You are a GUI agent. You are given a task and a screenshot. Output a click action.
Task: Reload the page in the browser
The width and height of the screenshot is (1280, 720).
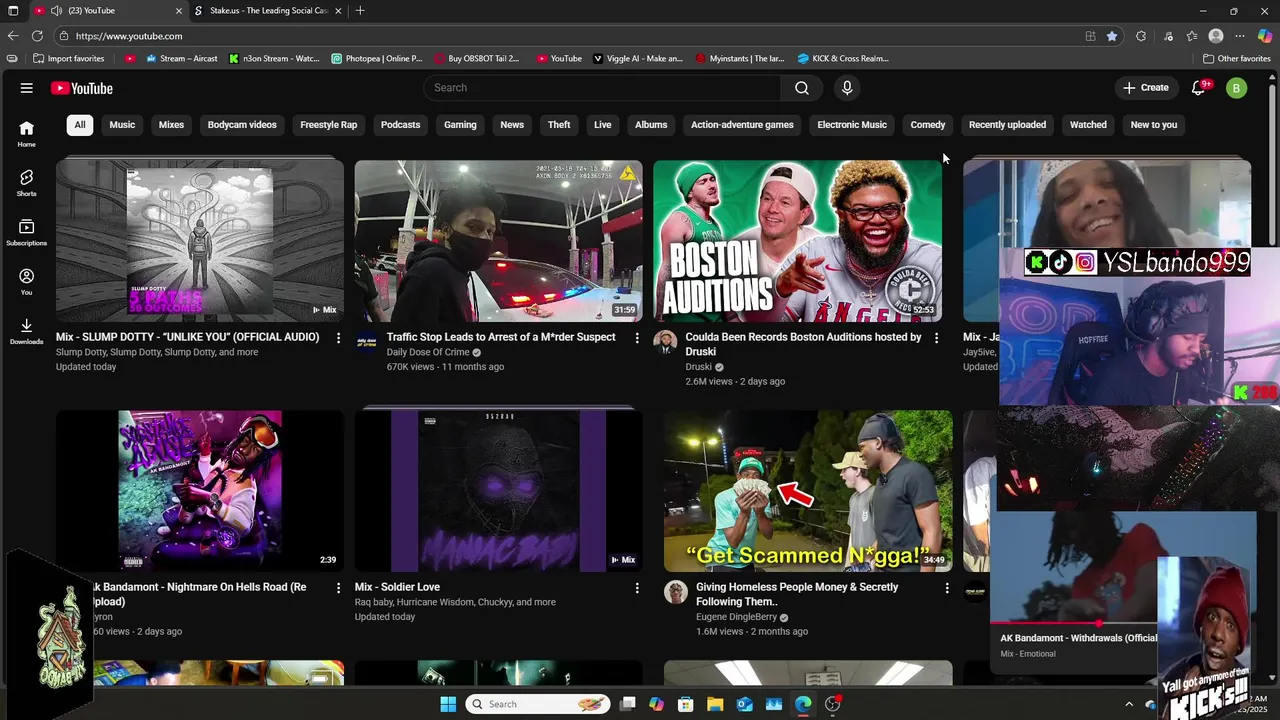tap(37, 36)
